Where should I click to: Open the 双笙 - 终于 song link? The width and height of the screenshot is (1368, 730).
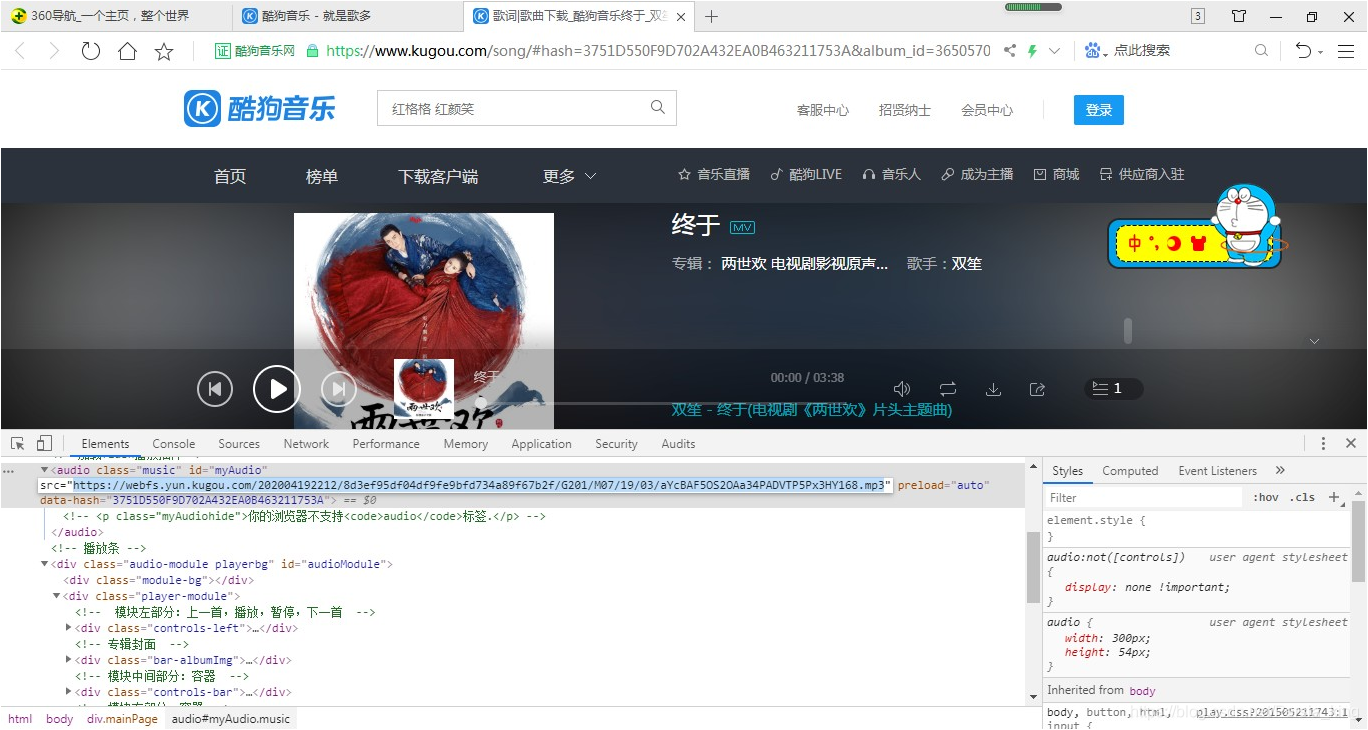point(812,410)
